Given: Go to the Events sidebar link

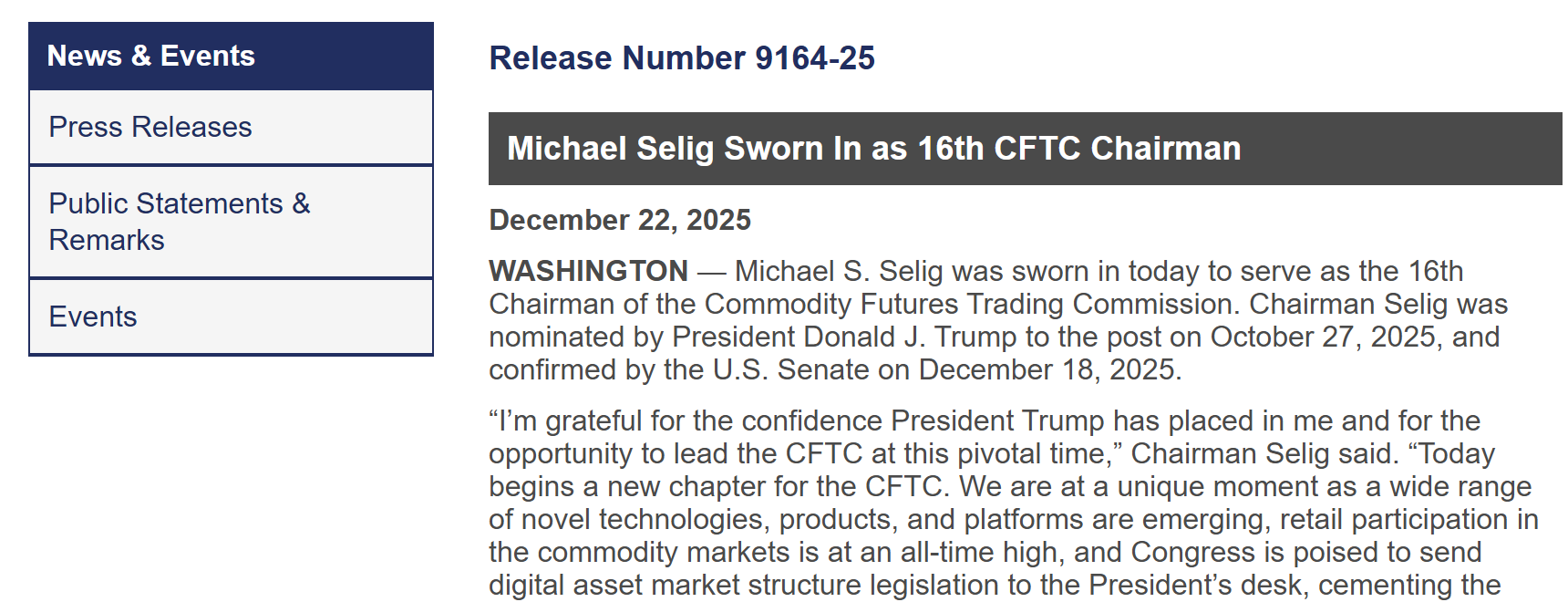Looking at the screenshot, I should (93, 317).
